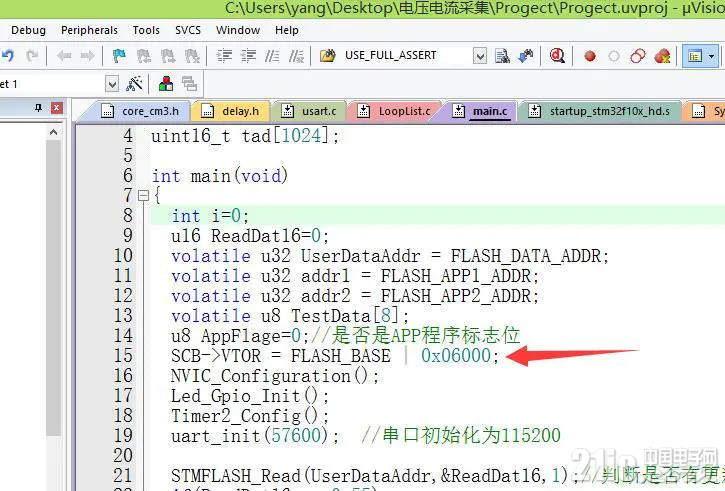Pin the project panel

tap(38, 108)
